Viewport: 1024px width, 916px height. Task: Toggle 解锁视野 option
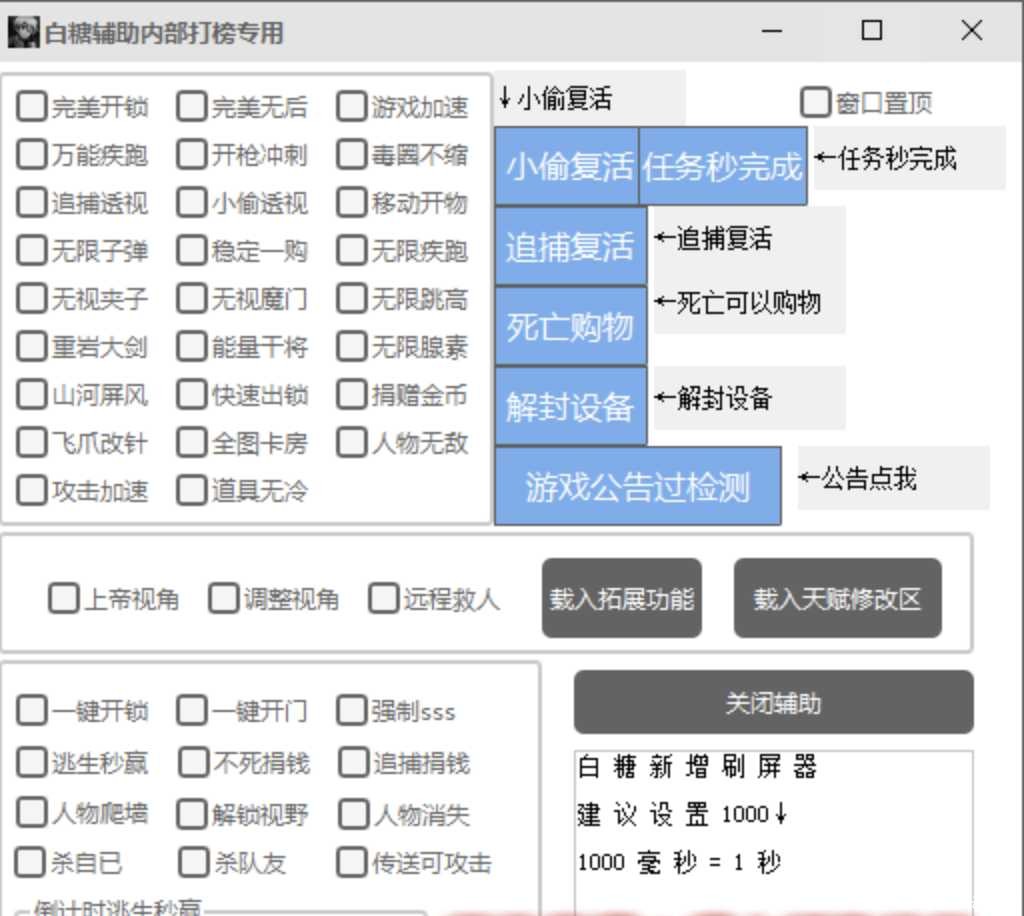(191, 814)
